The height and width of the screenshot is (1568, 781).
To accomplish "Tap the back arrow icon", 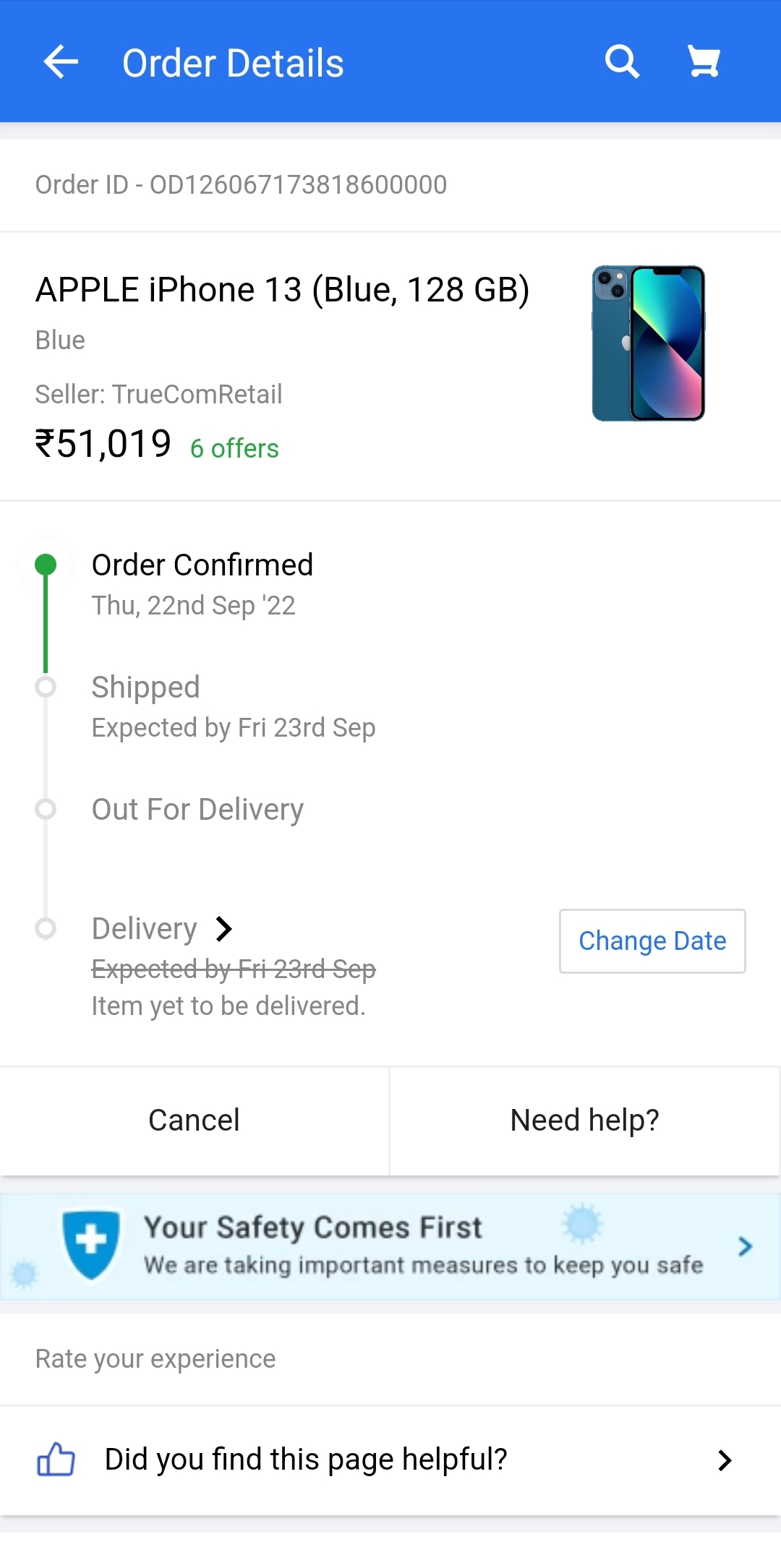I will 61,62.
